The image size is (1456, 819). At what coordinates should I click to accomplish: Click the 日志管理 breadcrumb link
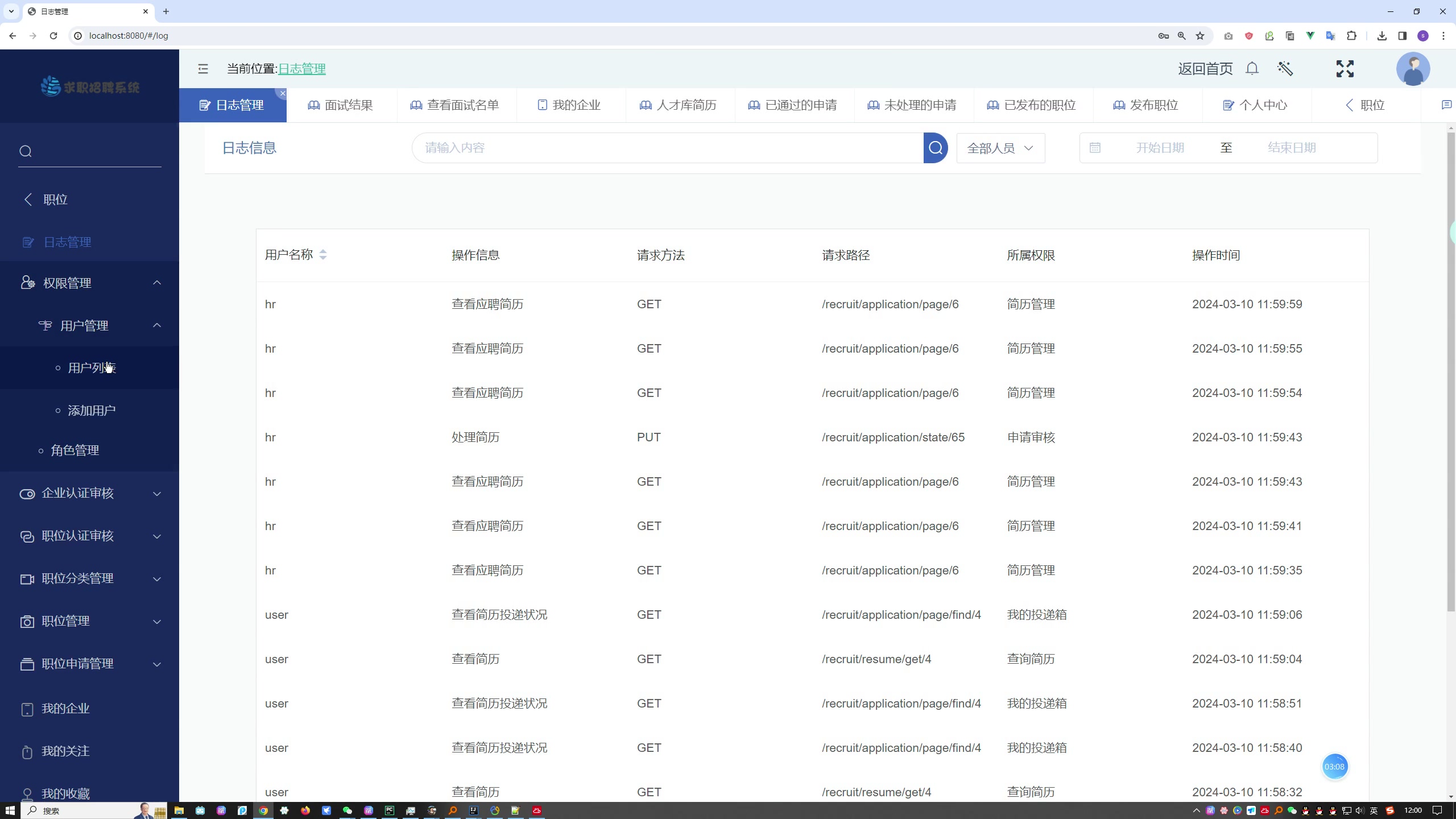pos(302,69)
